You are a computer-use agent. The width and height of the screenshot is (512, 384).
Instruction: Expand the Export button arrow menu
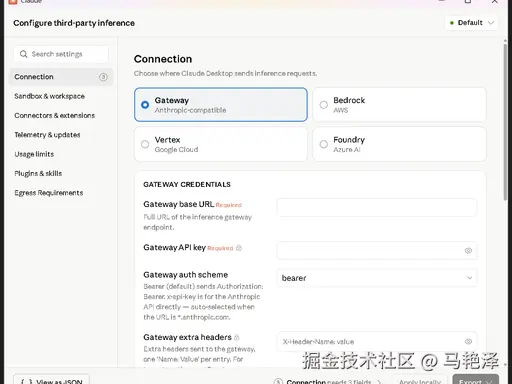[x=489, y=382]
